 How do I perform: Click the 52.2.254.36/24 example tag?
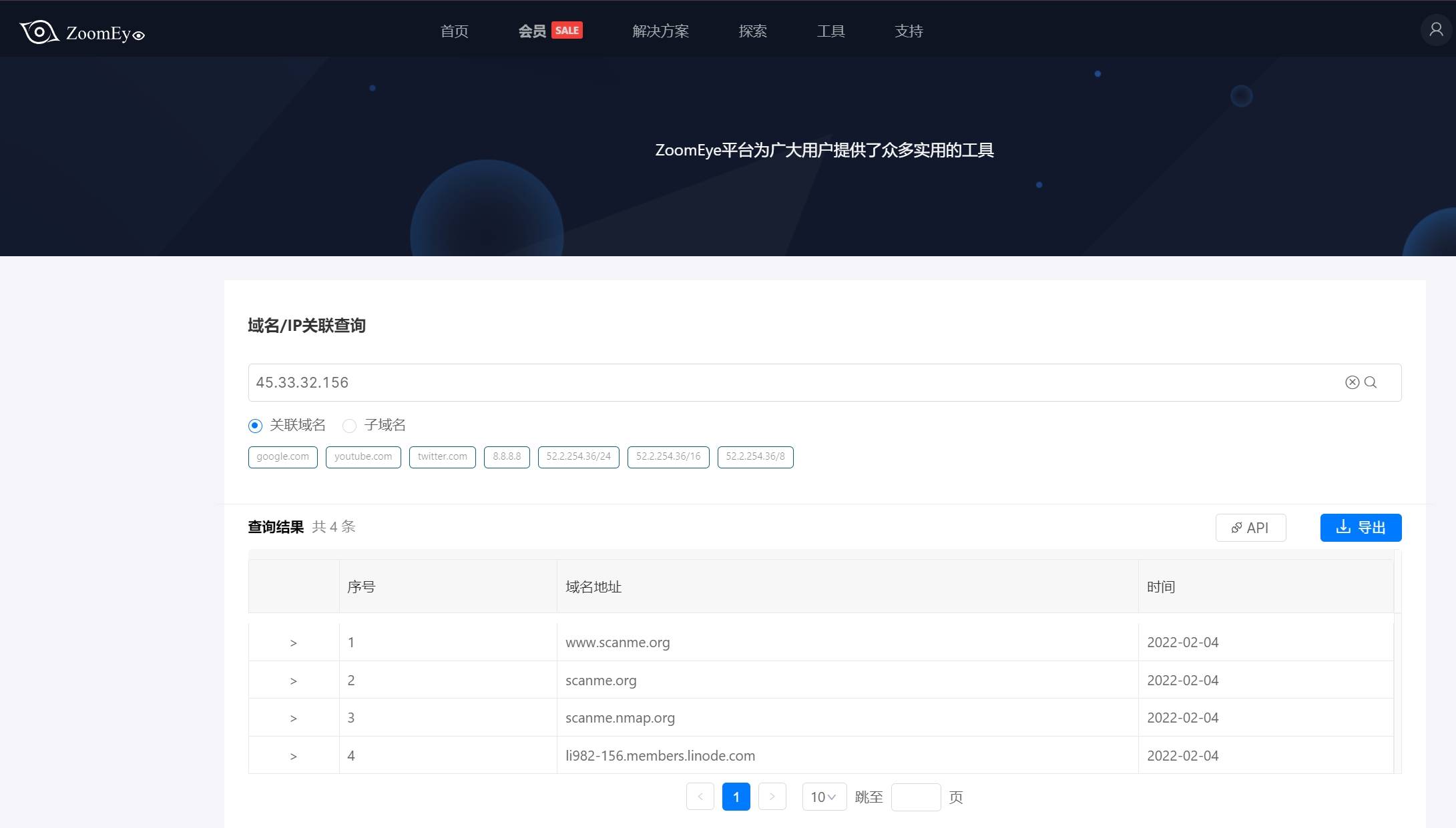(x=578, y=457)
